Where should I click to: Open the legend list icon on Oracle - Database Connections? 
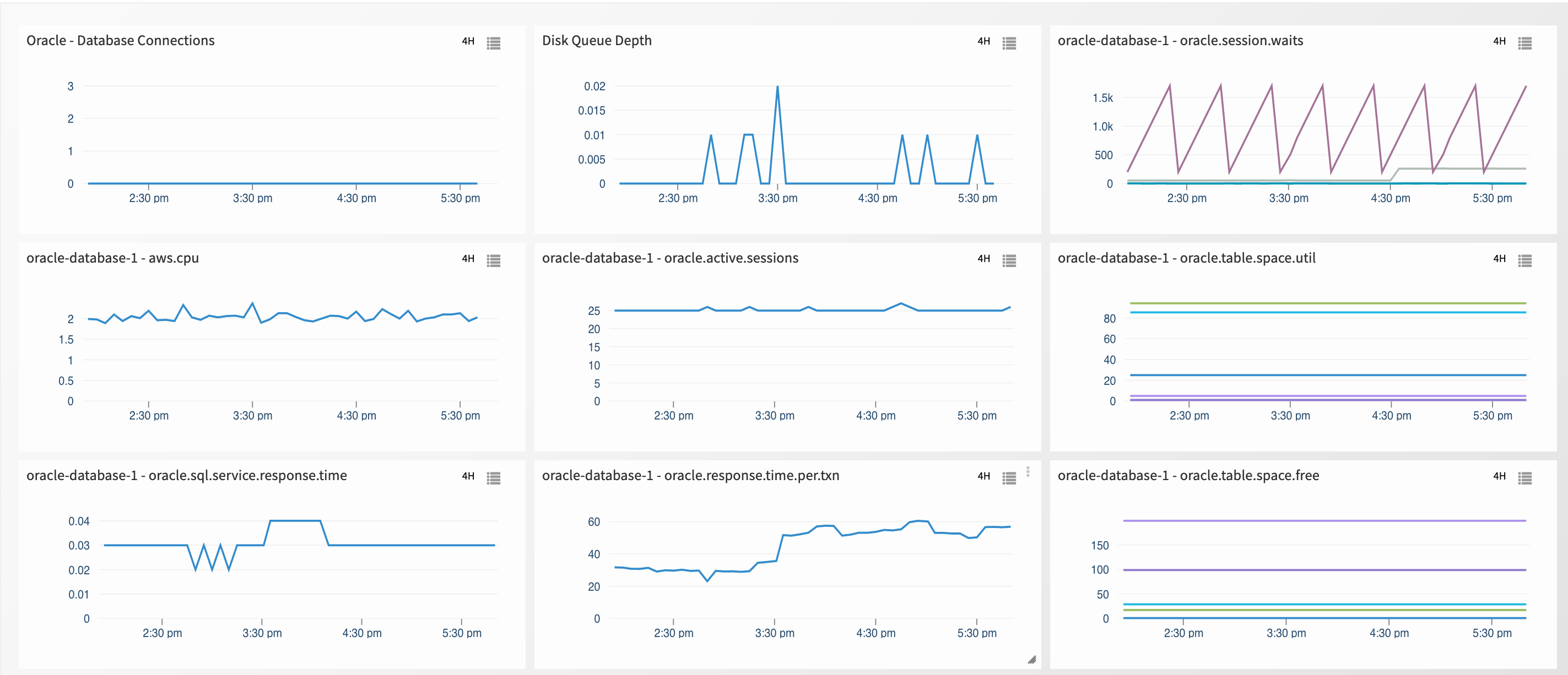tap(494, 43)
